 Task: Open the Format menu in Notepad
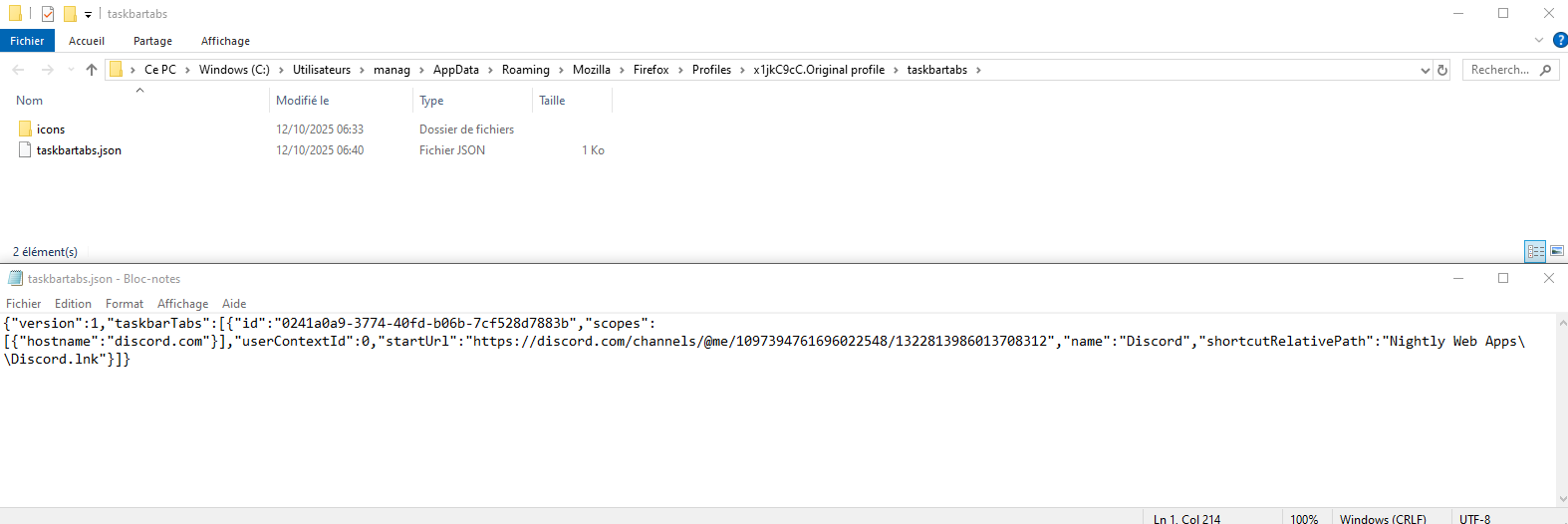point(125,304)
